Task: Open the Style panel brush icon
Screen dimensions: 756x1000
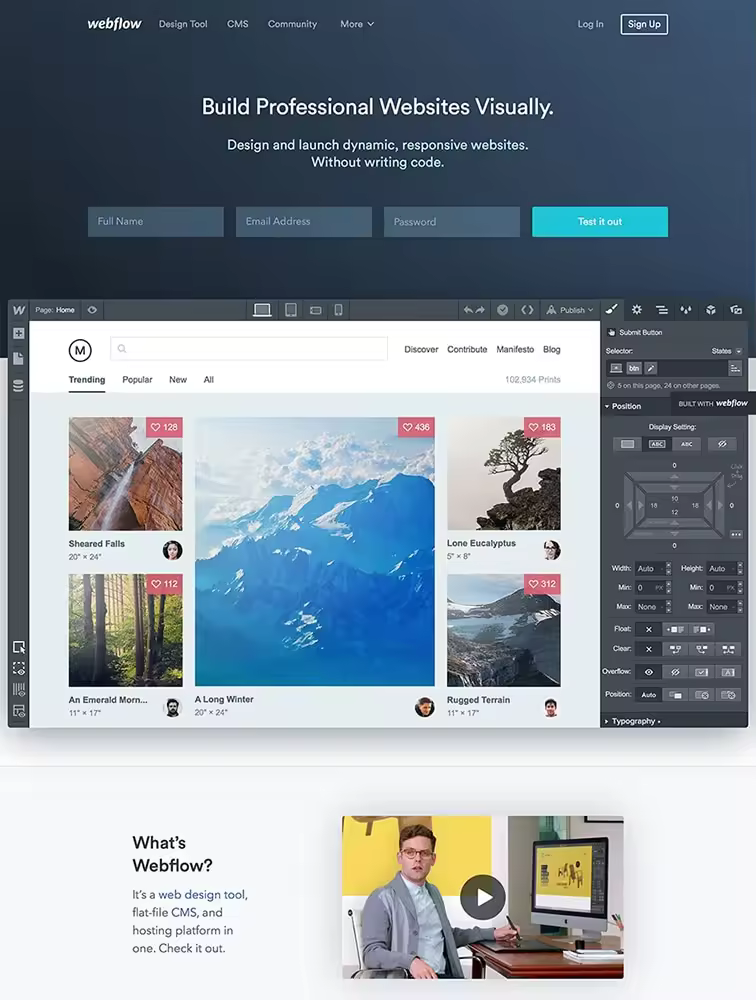Action: (611, 309)
